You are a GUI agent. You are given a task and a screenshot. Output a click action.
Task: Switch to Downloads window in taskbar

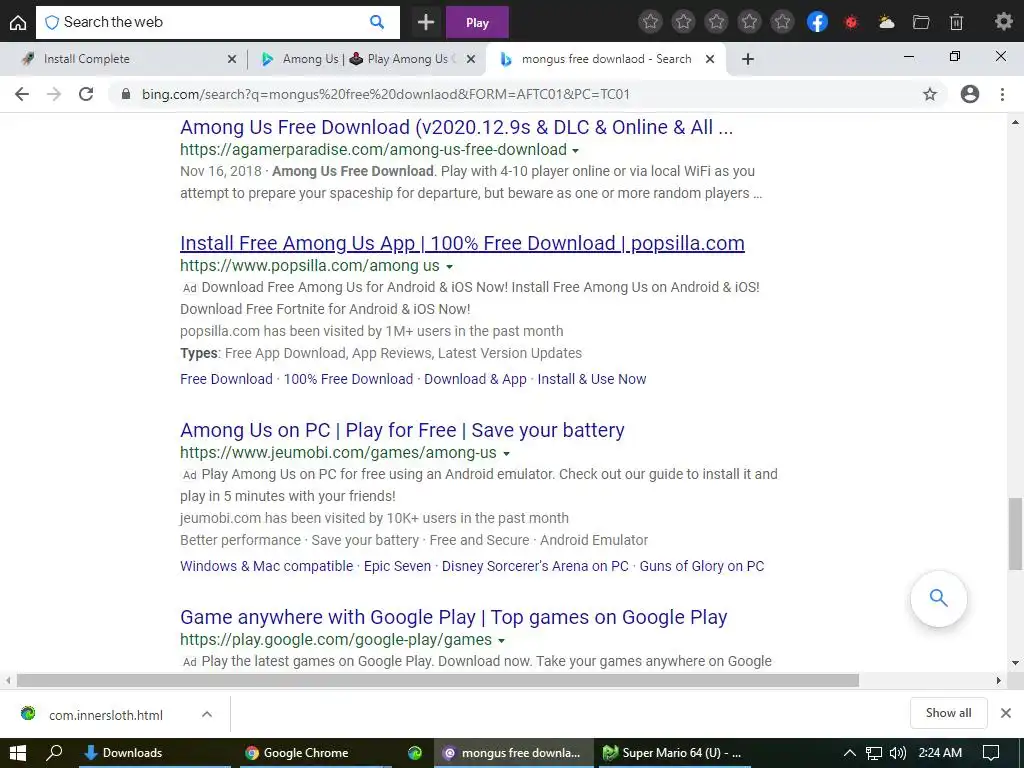click(155, 752)
